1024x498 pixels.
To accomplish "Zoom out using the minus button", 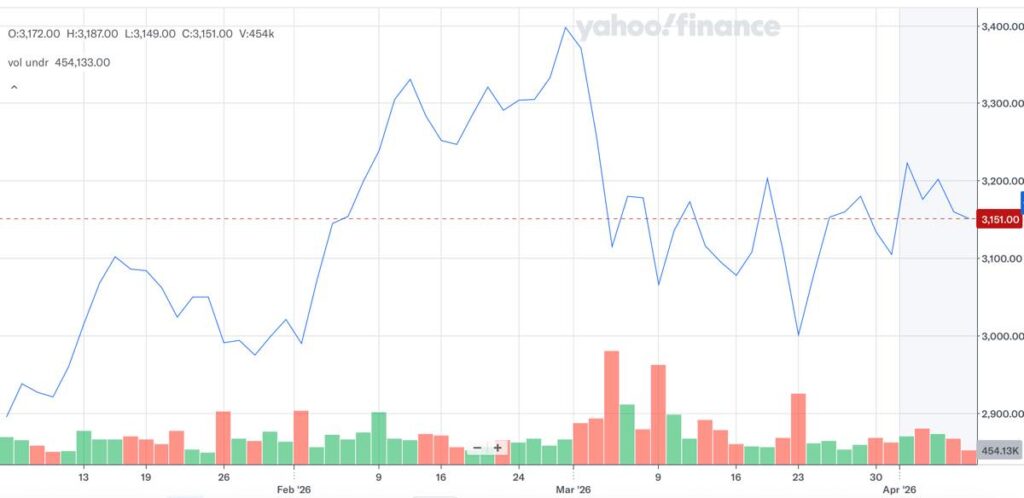I will point(477,448).
